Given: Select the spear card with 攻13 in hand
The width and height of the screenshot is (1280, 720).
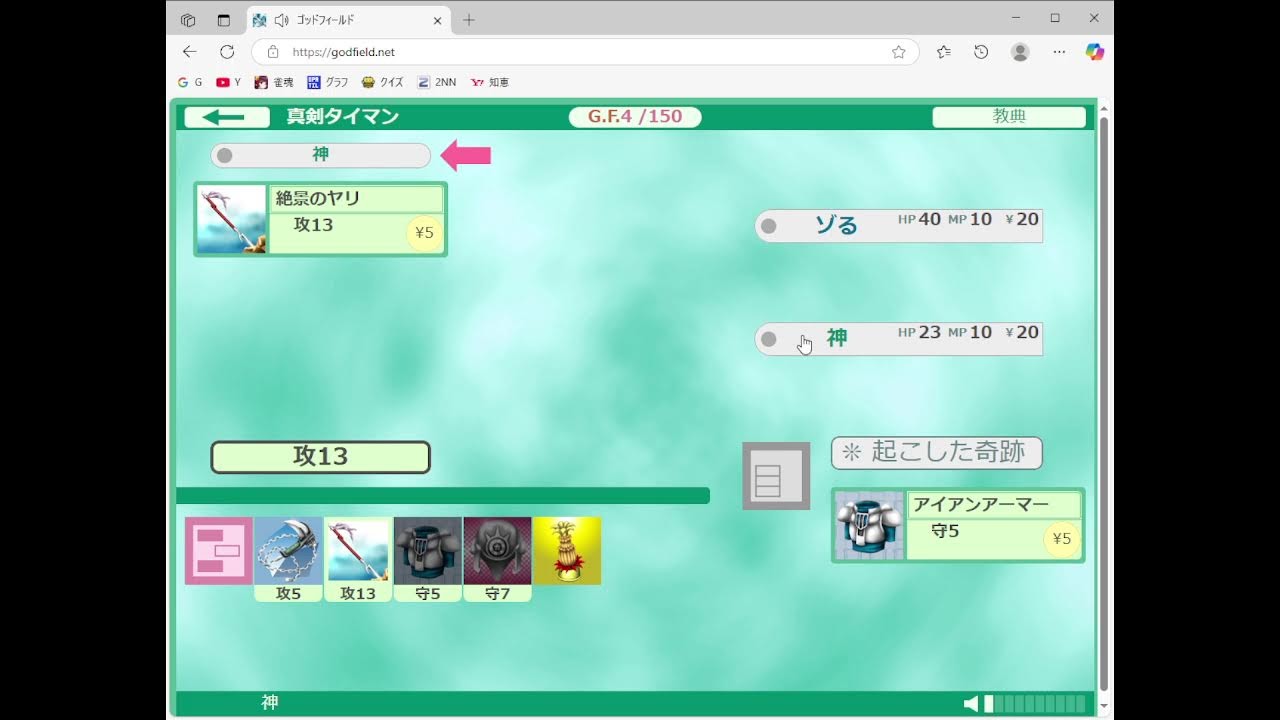Looking at the screenshot, I should coord(358,551).
